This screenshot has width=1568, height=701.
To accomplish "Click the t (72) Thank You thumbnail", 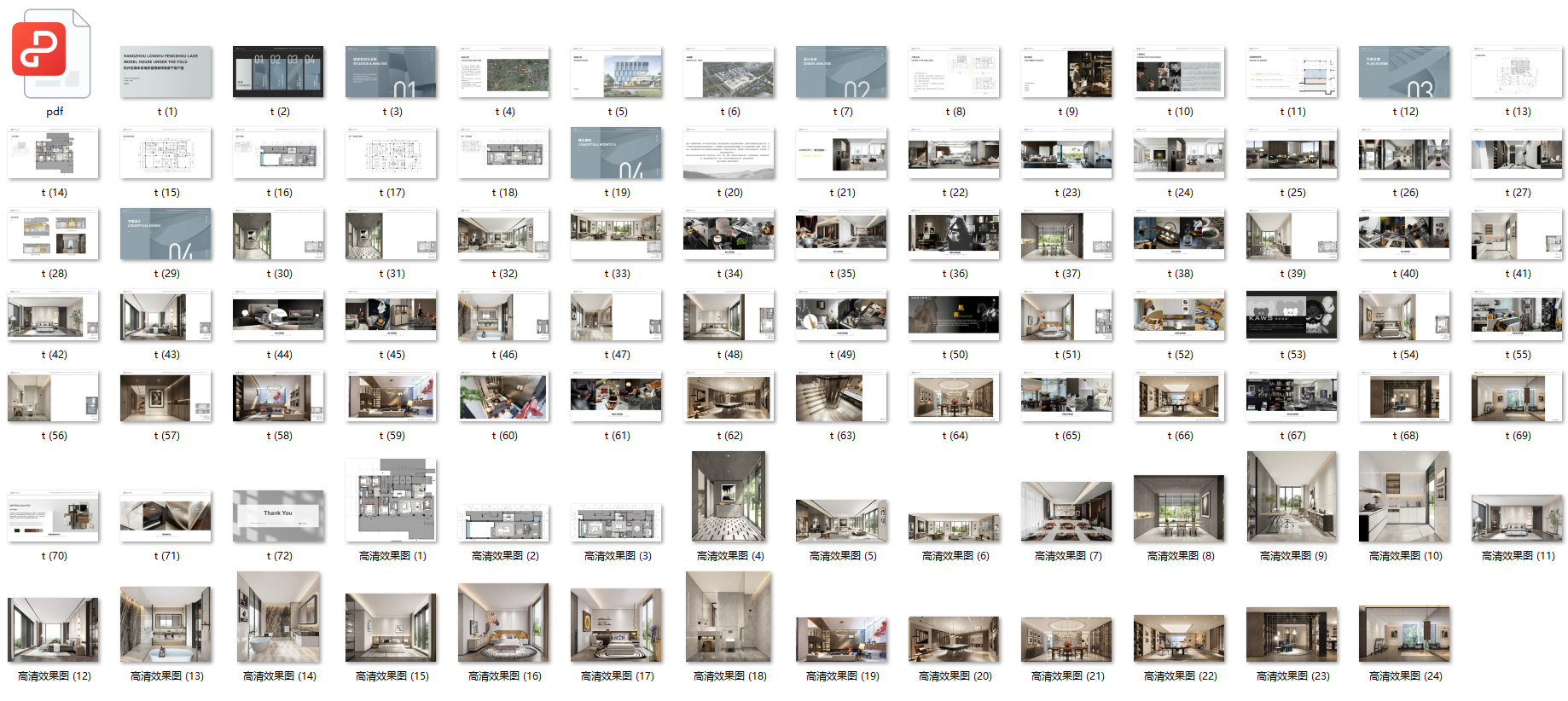I will click(x=279, y=516).
